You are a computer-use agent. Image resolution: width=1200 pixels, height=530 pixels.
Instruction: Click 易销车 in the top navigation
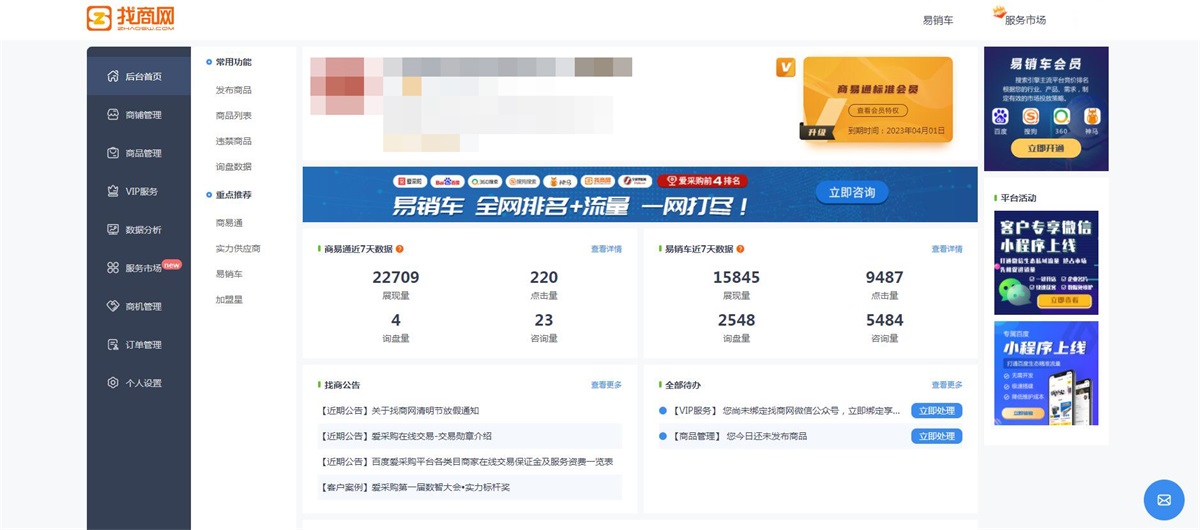coord(937,20)
